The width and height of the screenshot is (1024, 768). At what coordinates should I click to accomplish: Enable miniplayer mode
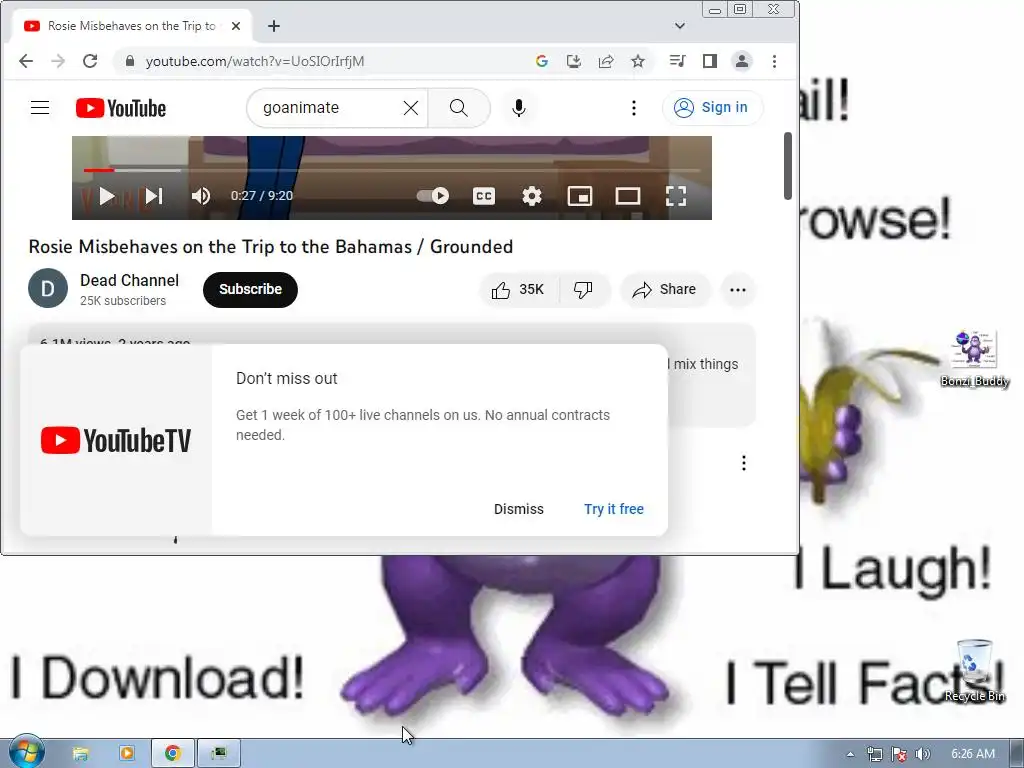[x=580, y=196]
